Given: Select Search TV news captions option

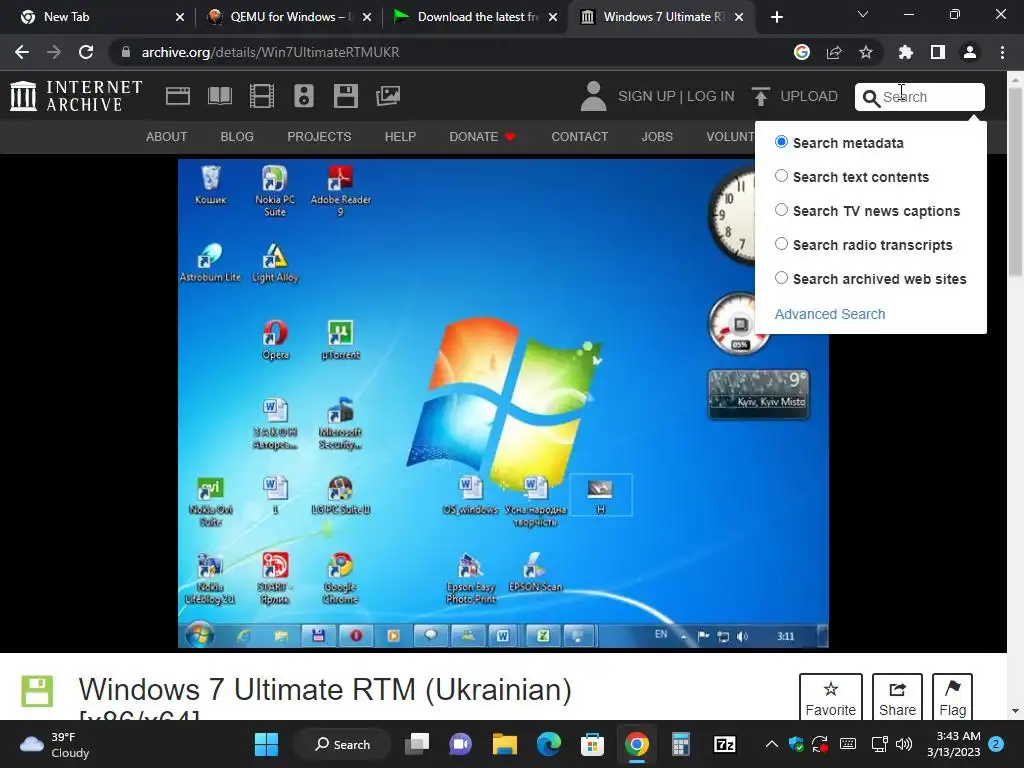Looking at the screenshot, I should click(782, 210).
